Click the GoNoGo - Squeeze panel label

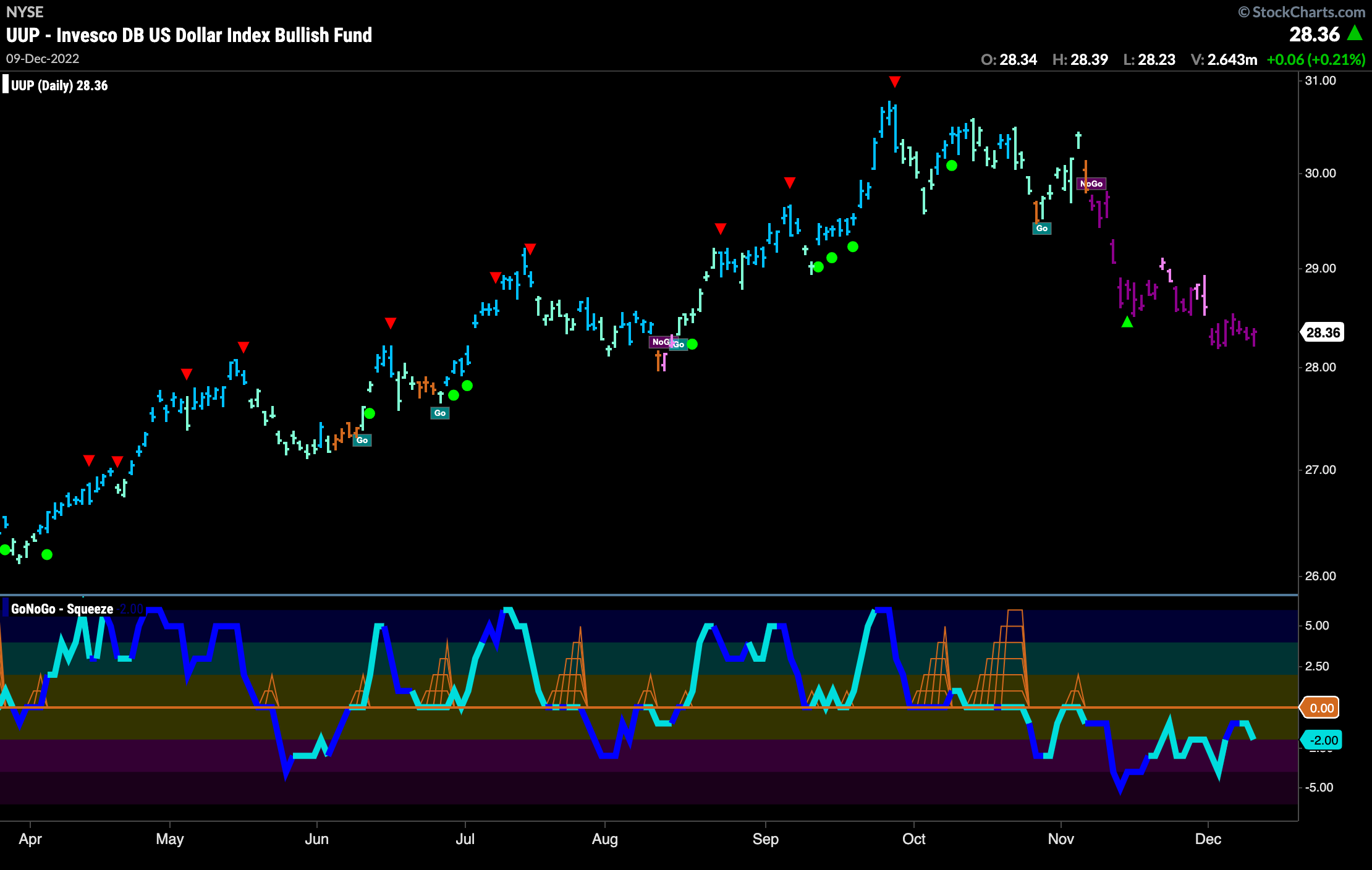coord(62,609)
